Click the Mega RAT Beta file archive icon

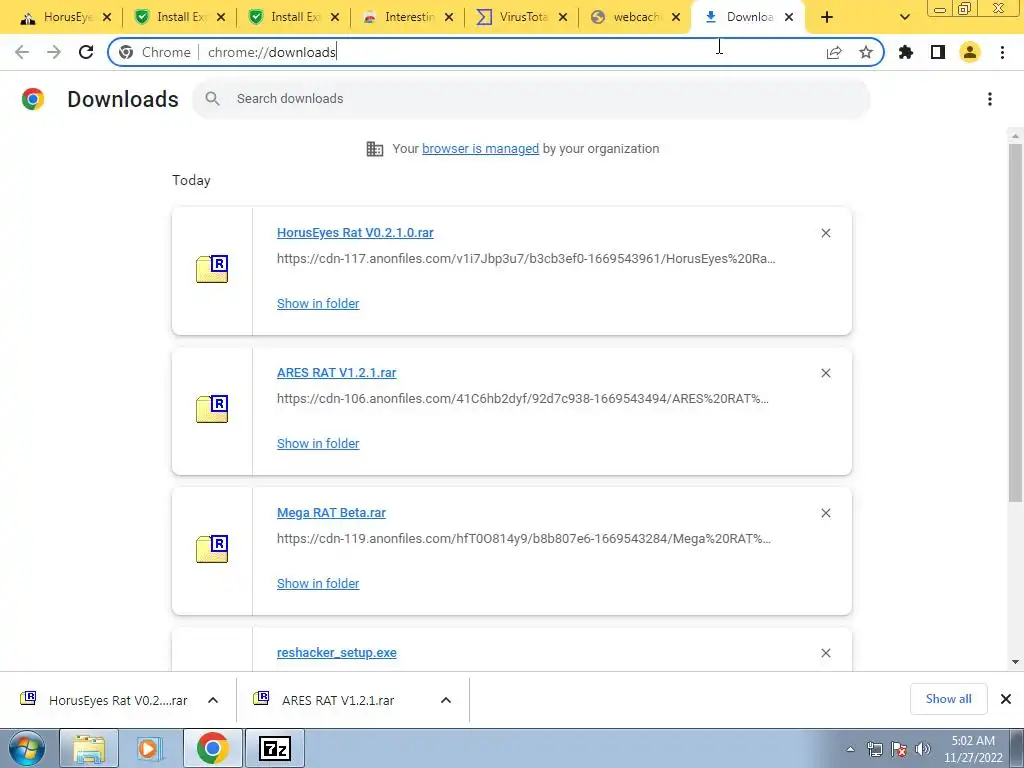[x=212, y=549]
